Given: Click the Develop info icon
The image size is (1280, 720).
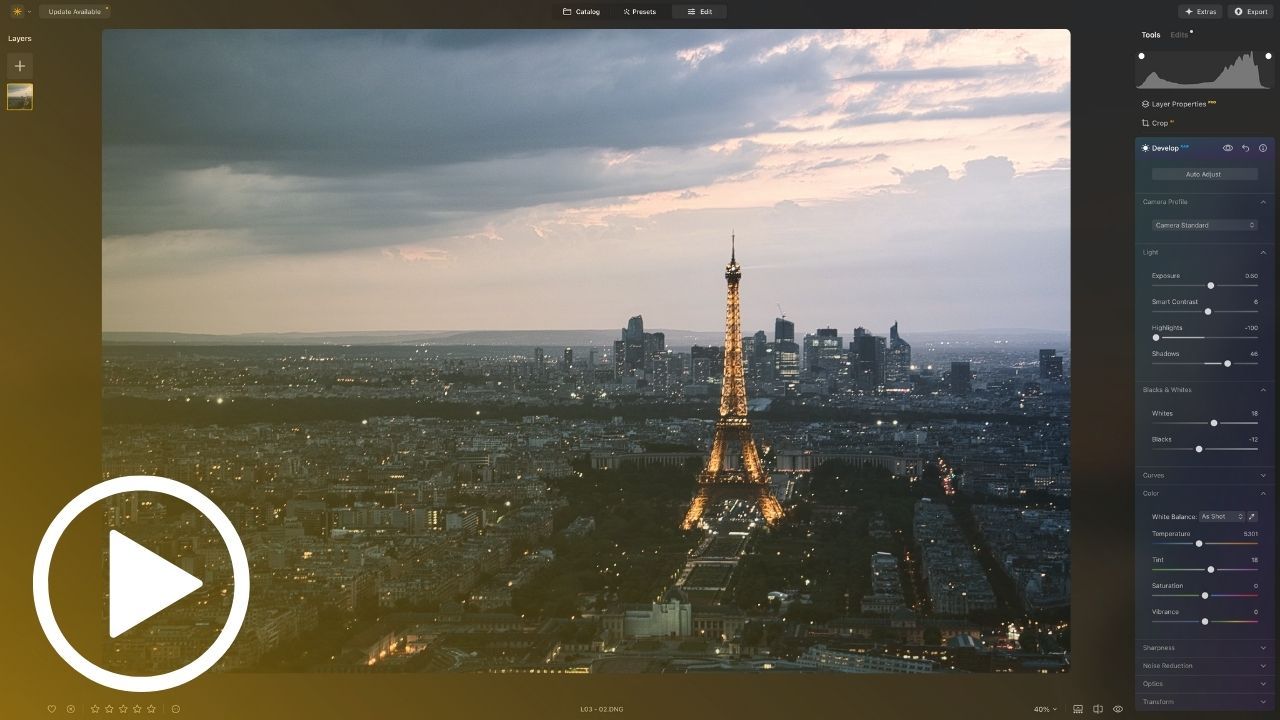Looking at the screenshot, I should click(x=1263, y=148).
